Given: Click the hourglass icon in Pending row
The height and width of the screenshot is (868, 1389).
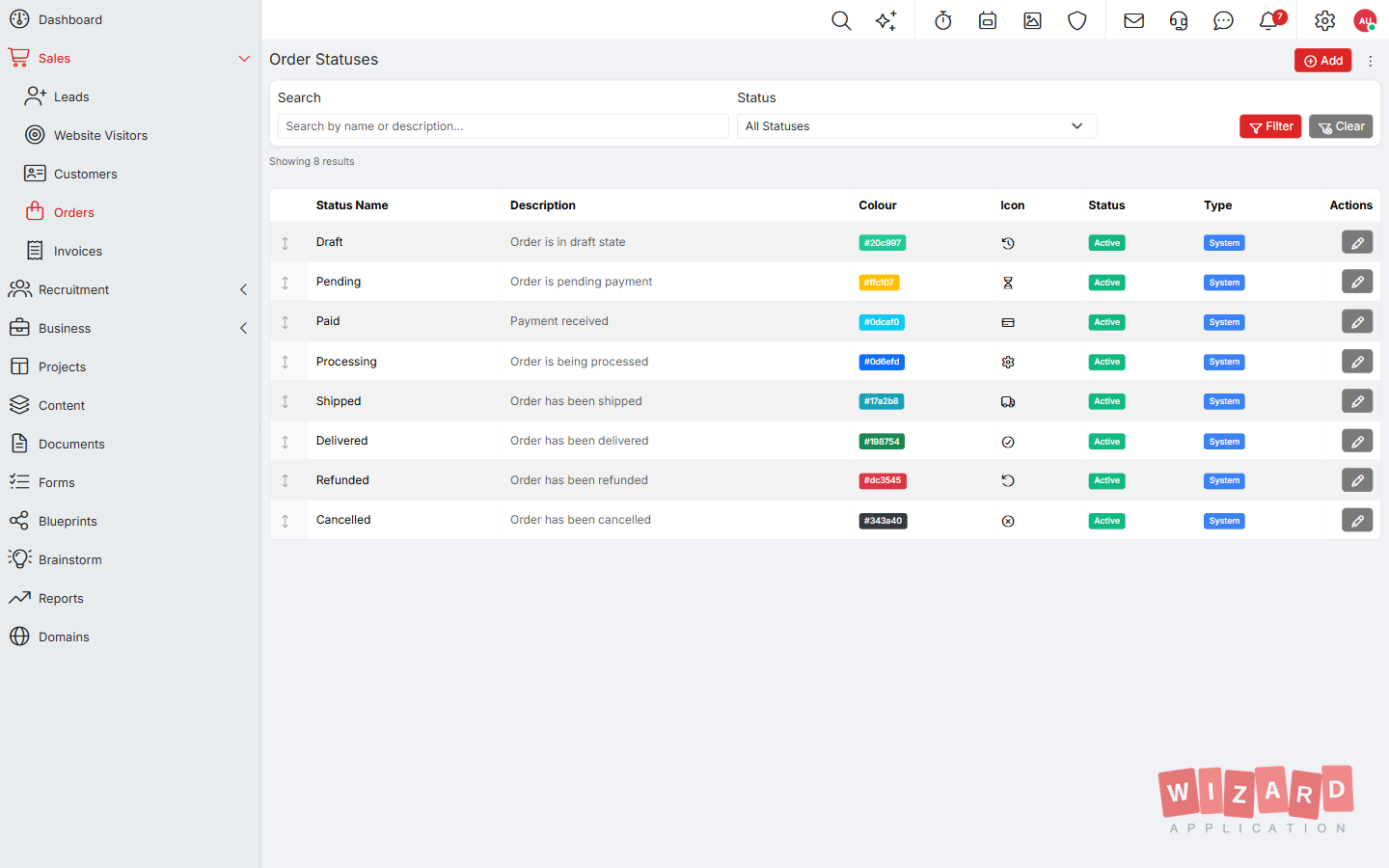Looking at the screenshot, I should coord(1008,283).
